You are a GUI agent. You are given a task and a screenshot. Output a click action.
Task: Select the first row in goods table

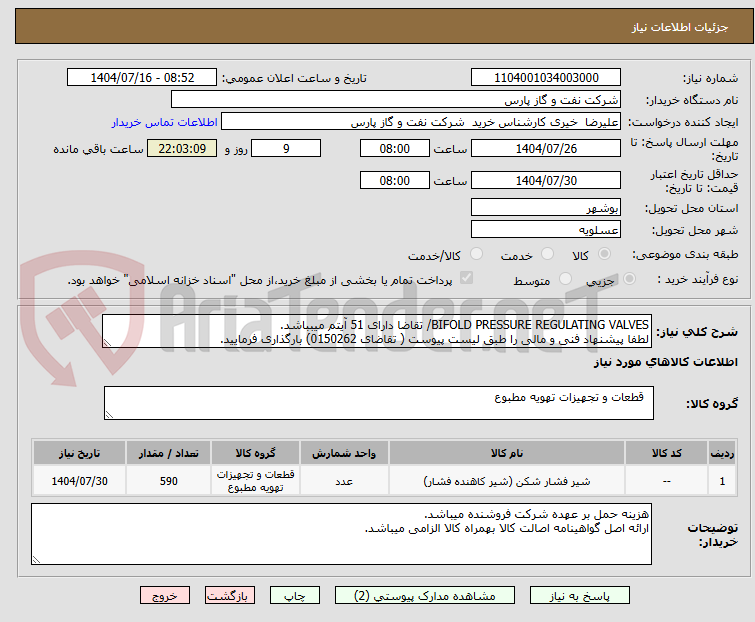(376, 480)
